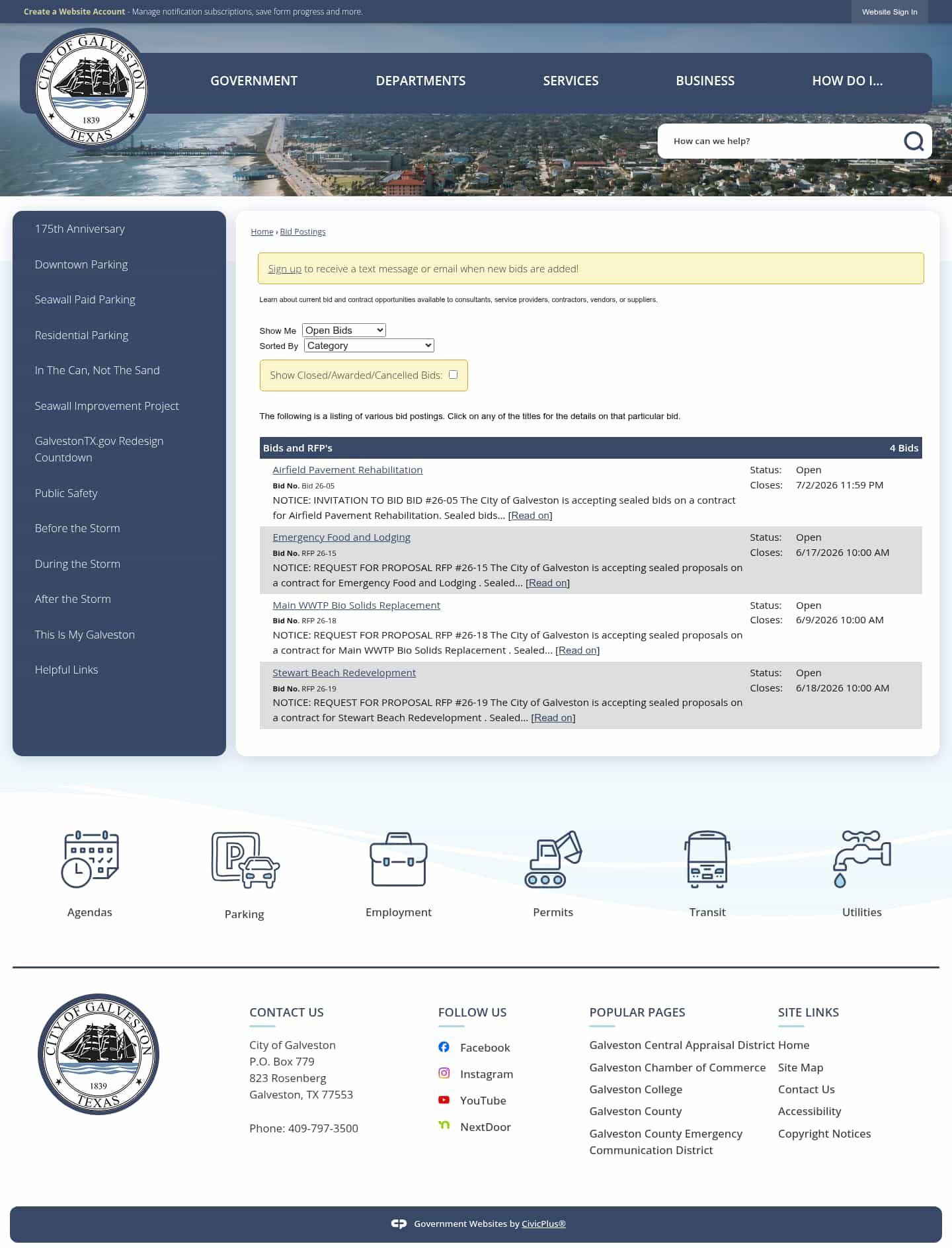Open the Parking icon
952x1248 pixels.
pyautogui.click(x=245, y=859)
